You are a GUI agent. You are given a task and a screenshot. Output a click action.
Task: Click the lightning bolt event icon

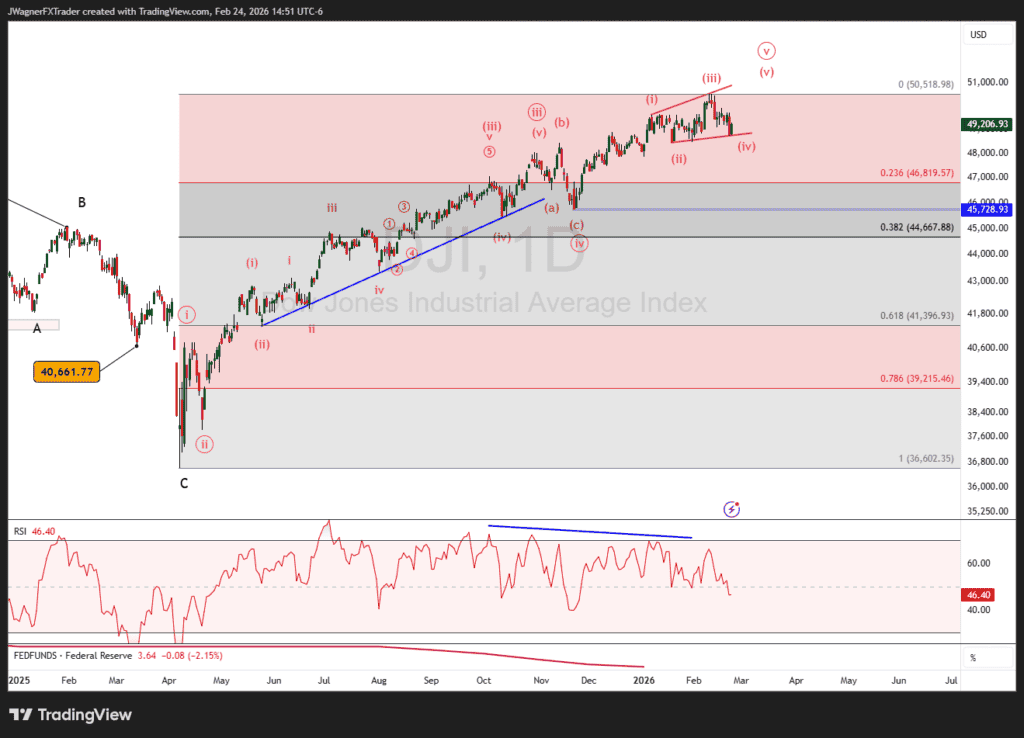[x=732, y=509]
